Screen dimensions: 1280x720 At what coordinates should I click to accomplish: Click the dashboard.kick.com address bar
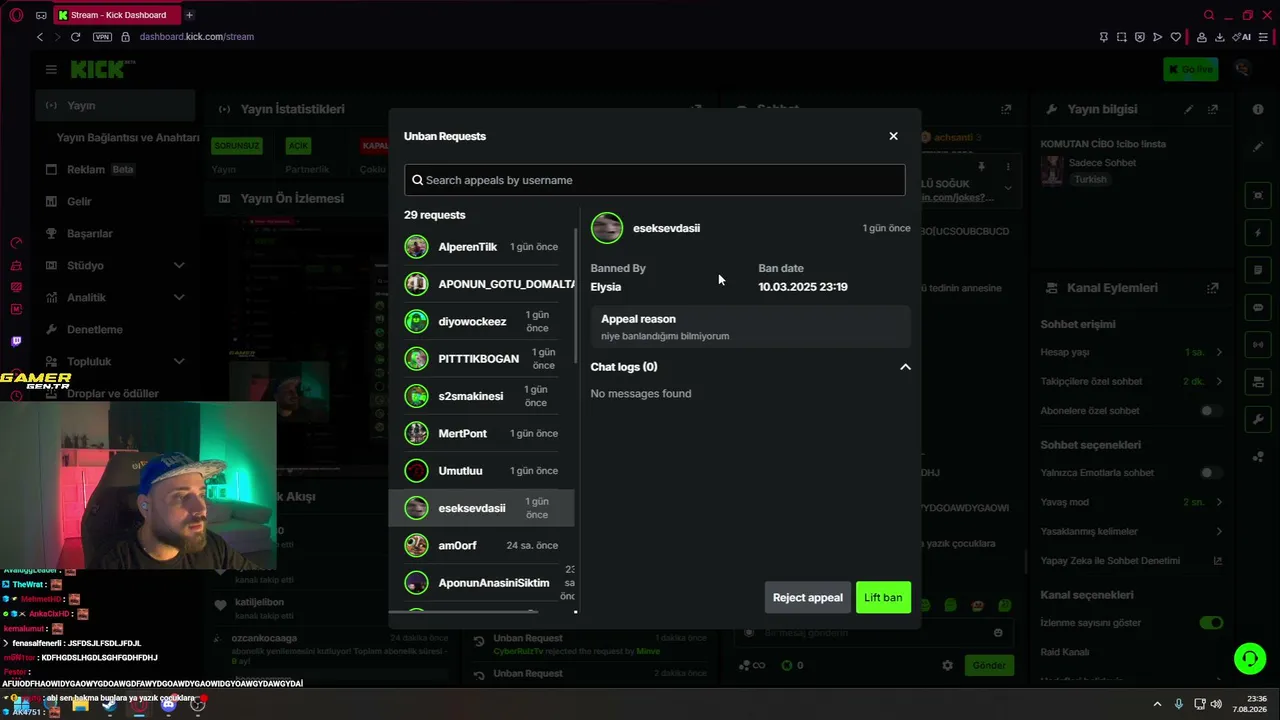point(197,37)
